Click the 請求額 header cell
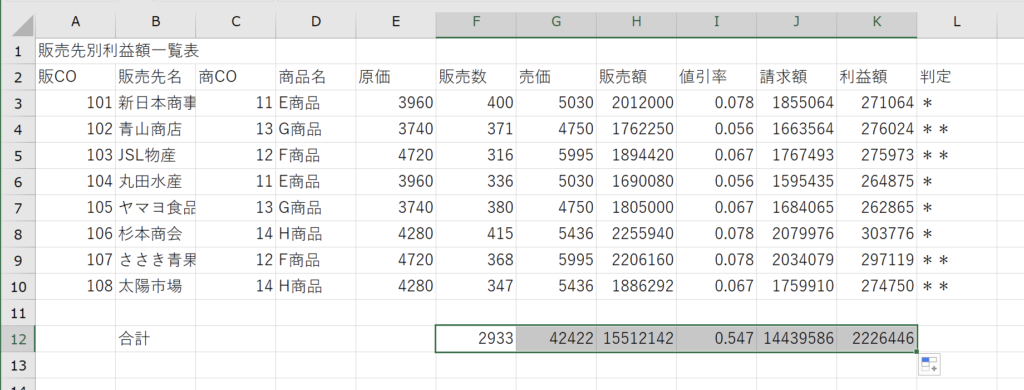 click(x=796, y=77)
